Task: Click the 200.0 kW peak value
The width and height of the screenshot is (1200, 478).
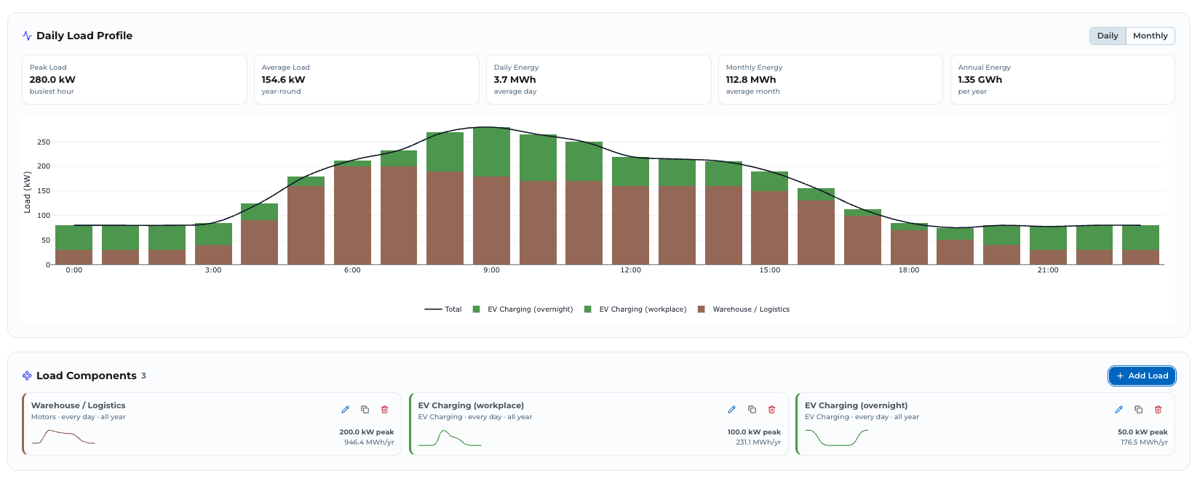Action: 366,432
